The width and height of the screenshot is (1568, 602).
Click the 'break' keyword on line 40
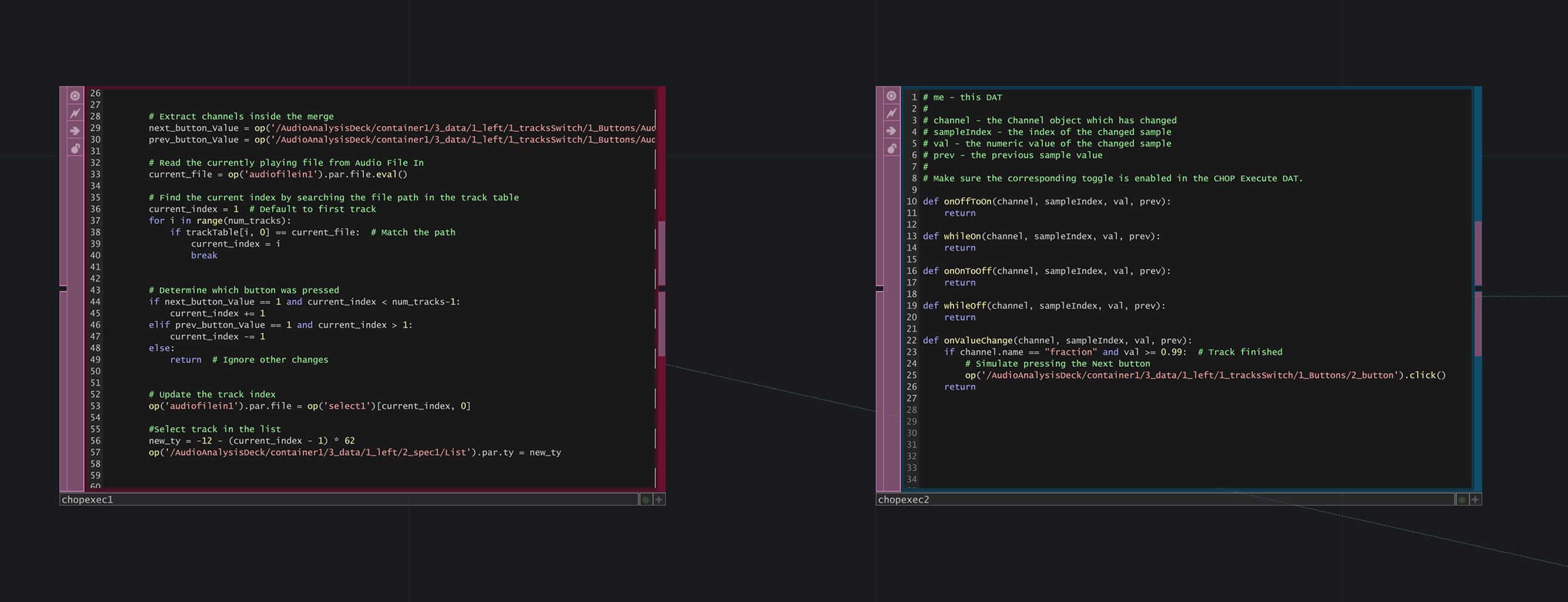click(204, 256)
